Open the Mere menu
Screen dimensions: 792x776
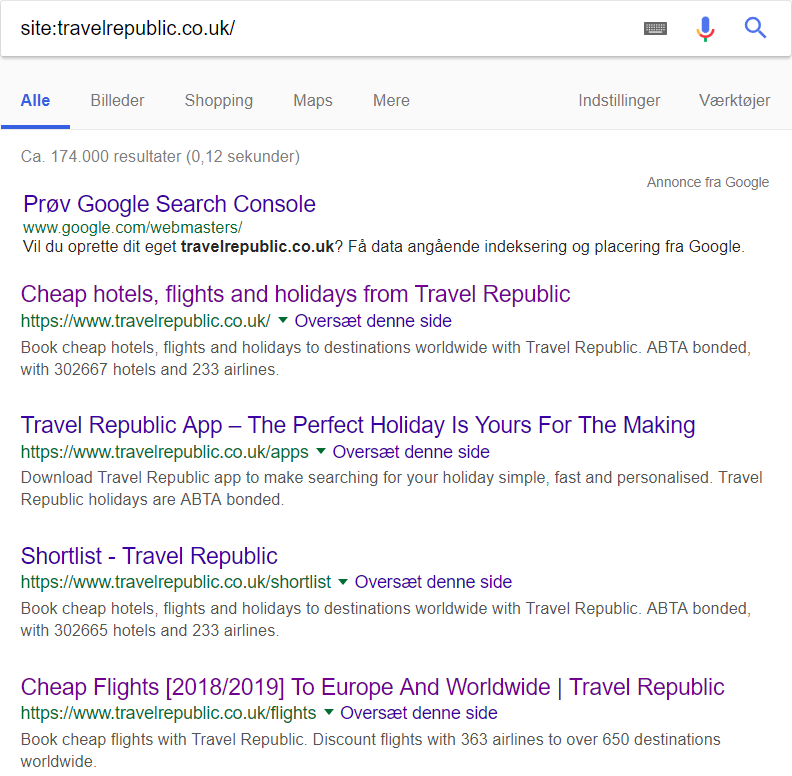391,101
